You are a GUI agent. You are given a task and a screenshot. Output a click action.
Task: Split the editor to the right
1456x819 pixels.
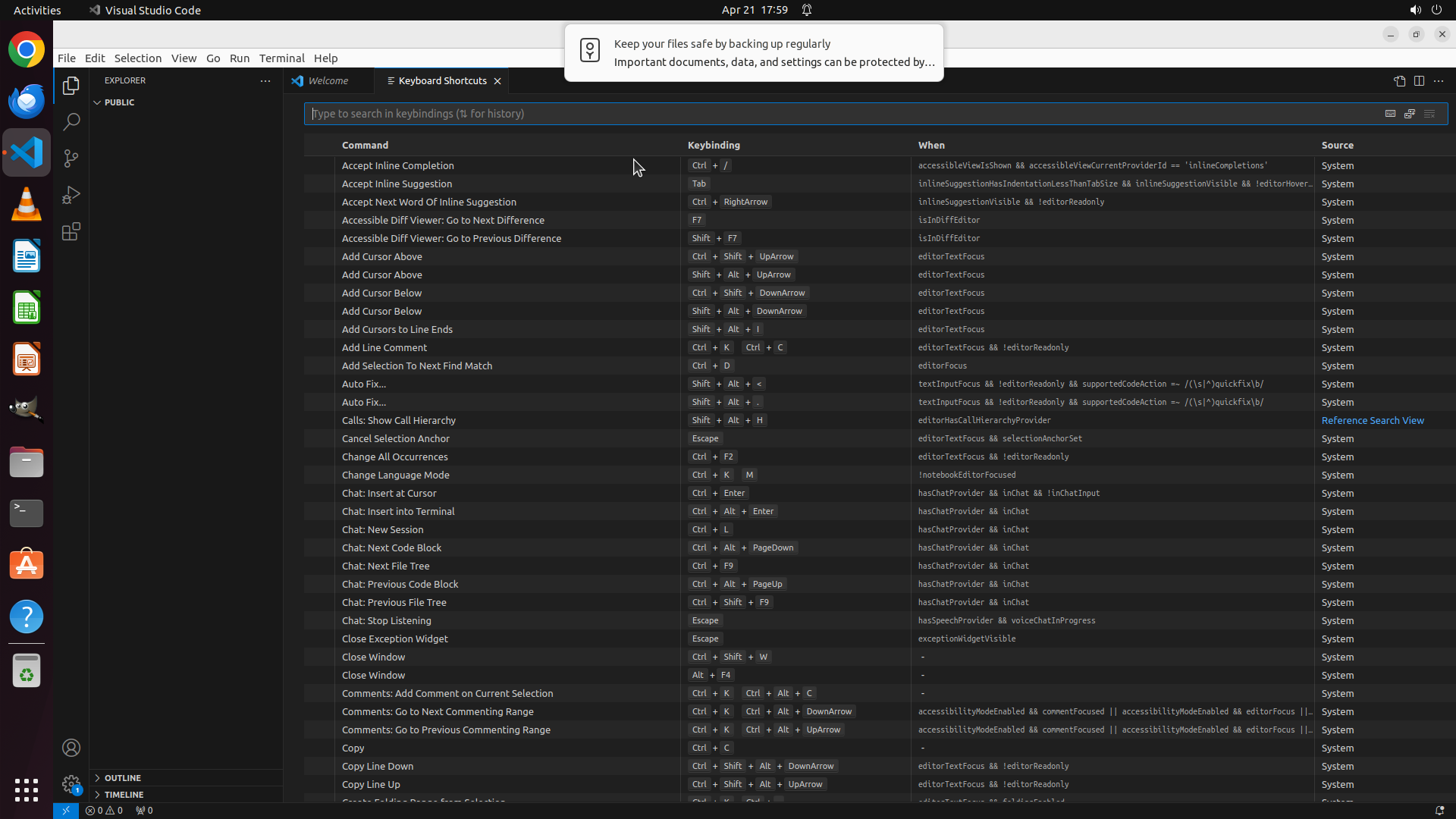(x=1419, y=81)
